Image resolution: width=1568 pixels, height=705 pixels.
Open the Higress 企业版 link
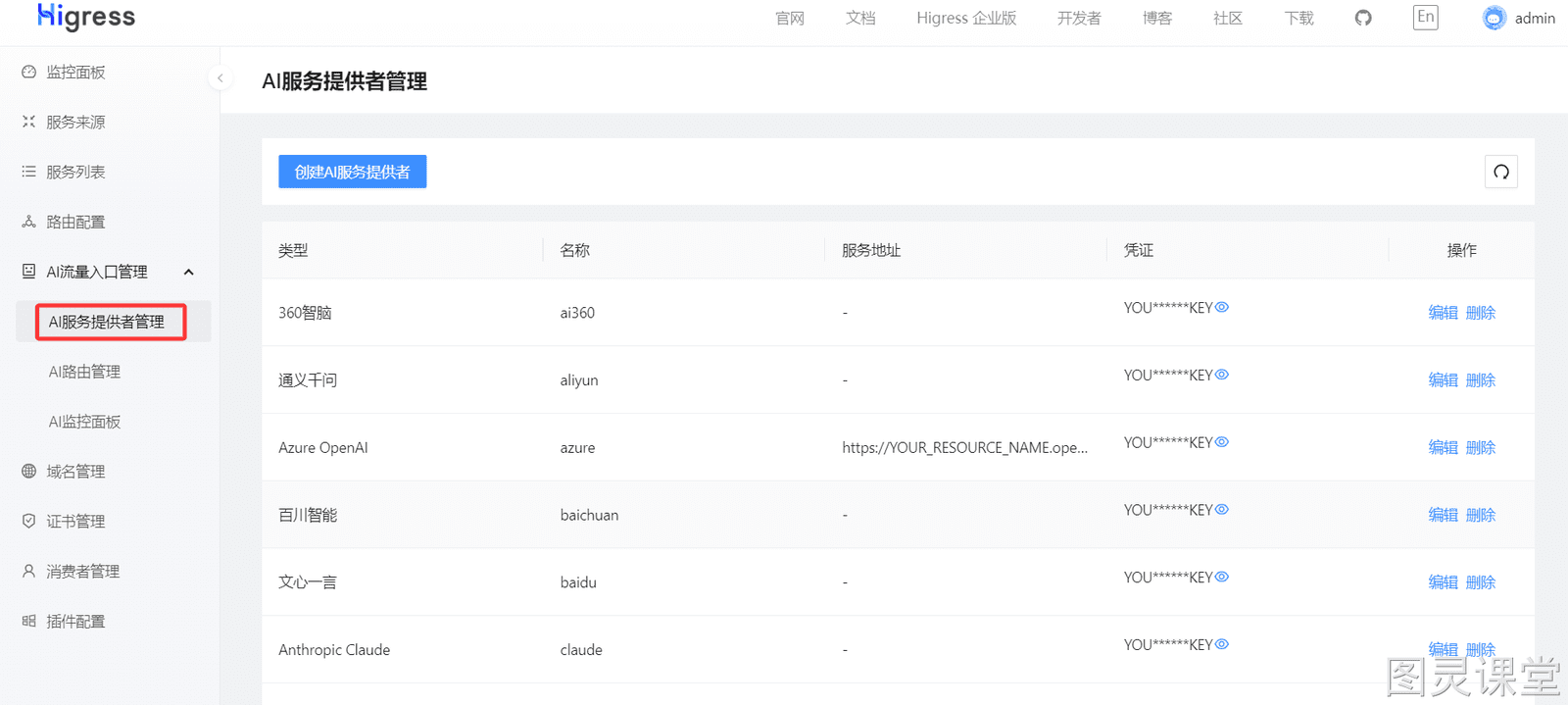[x=966, y=19]
